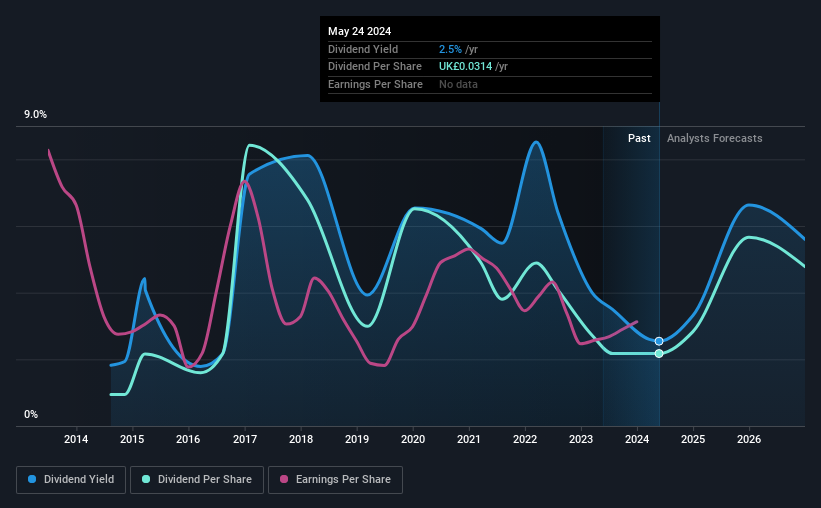Image resolution: width=821 pixels, height=508 pixels.
Task: Click the 0% y-axis label
Action: (x=31, y=414)
